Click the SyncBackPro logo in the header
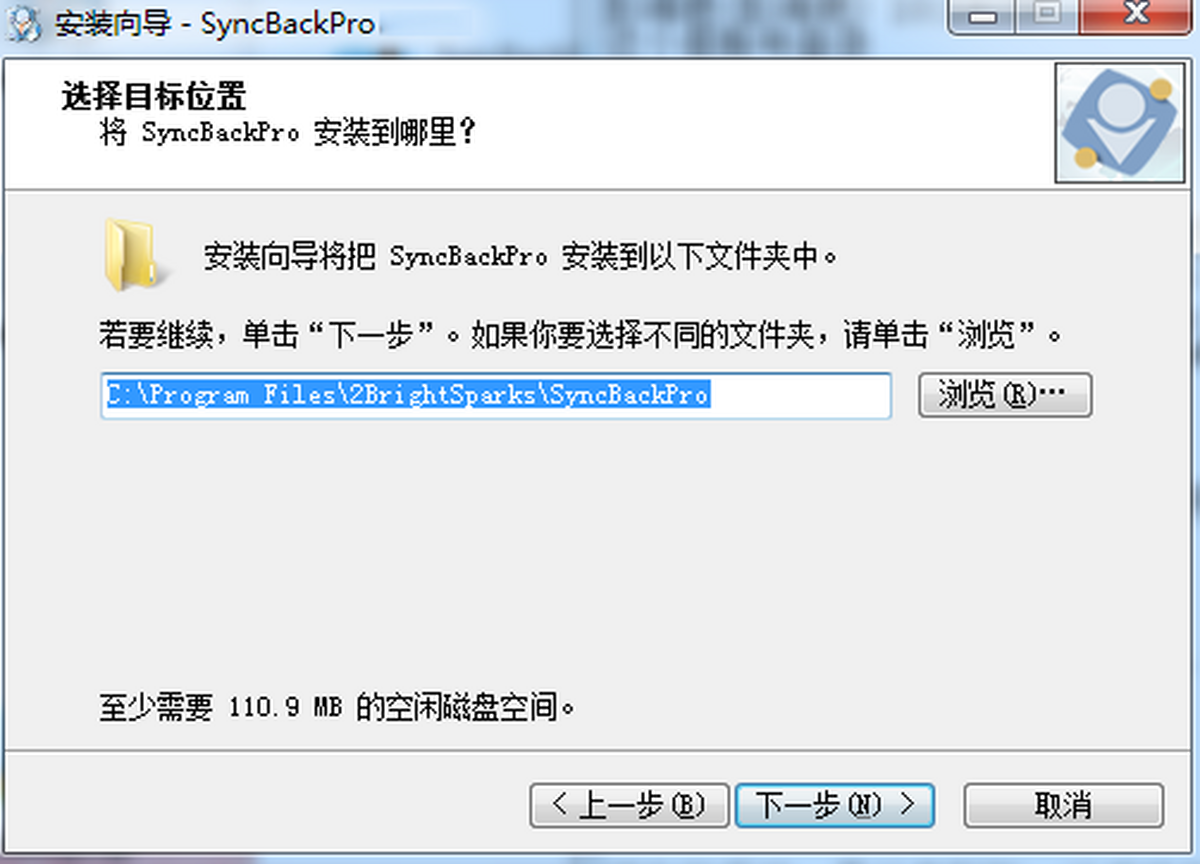The height and width of the screenshot is (864, 1200). click(x=1118, y=123)
